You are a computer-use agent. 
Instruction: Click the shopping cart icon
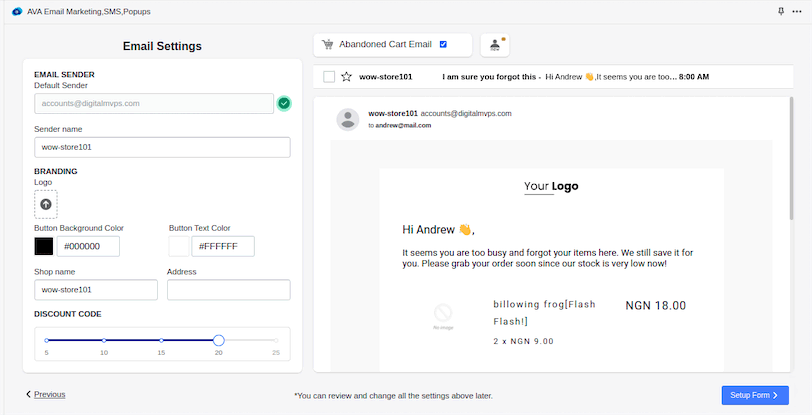click(x=327, y=45)
